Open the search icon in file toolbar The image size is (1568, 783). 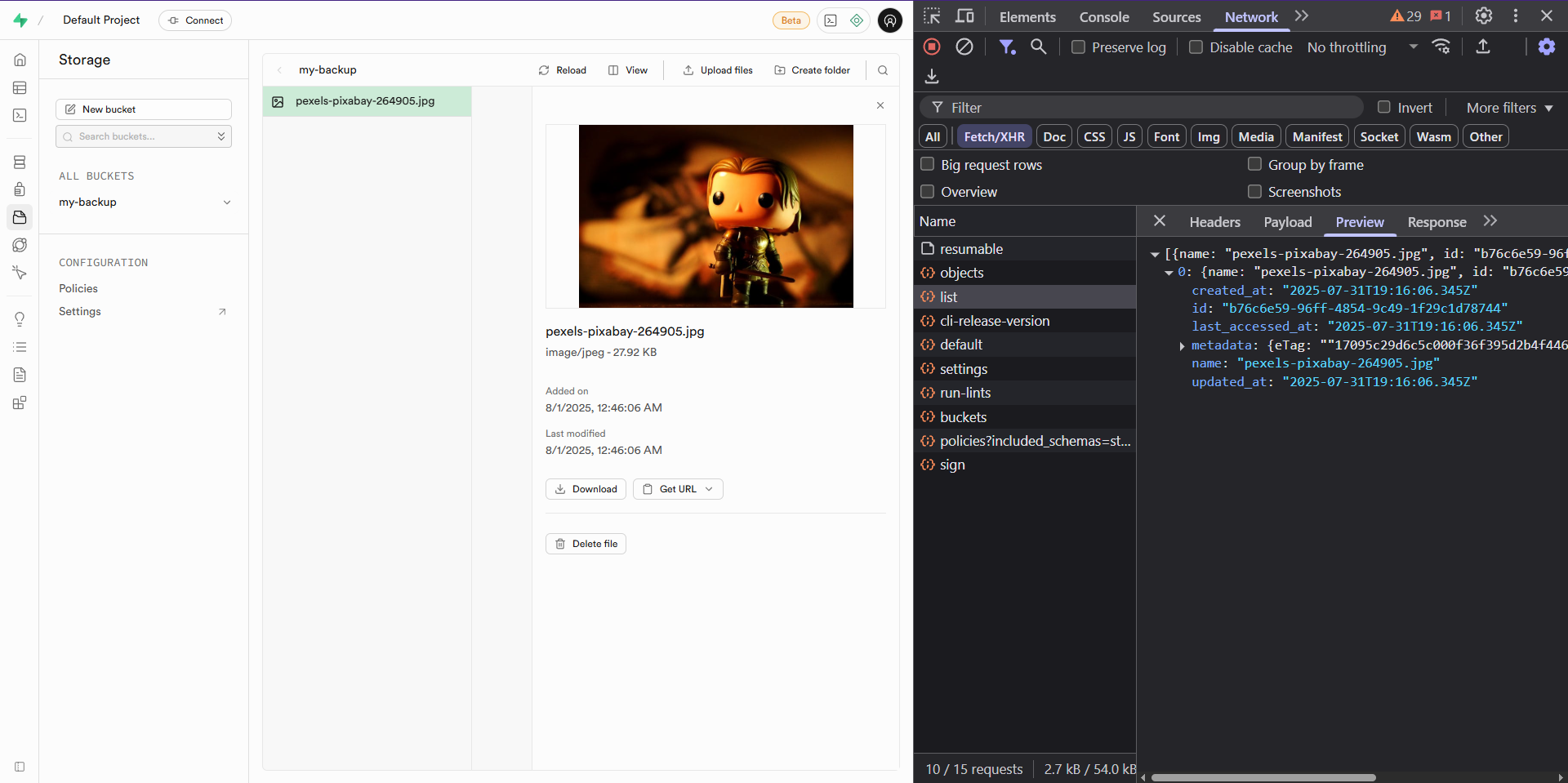883,70
